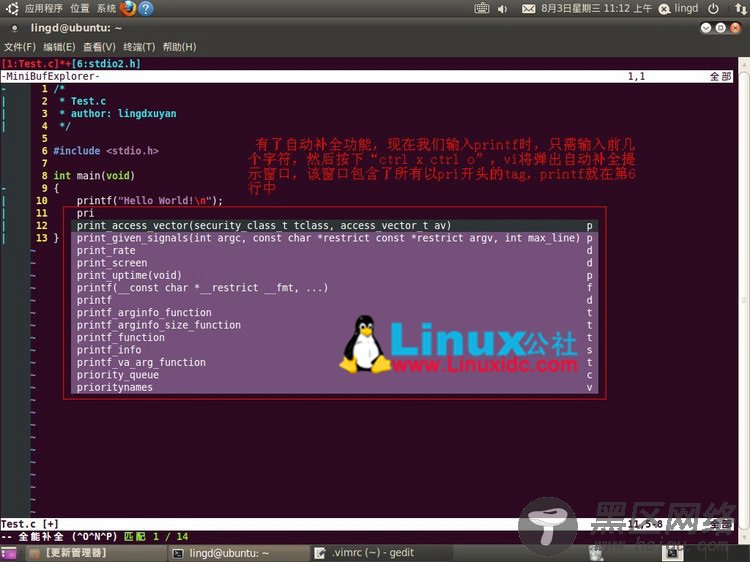
Task: Select printf_info completion entry
Action: click(x=334, y=350)
